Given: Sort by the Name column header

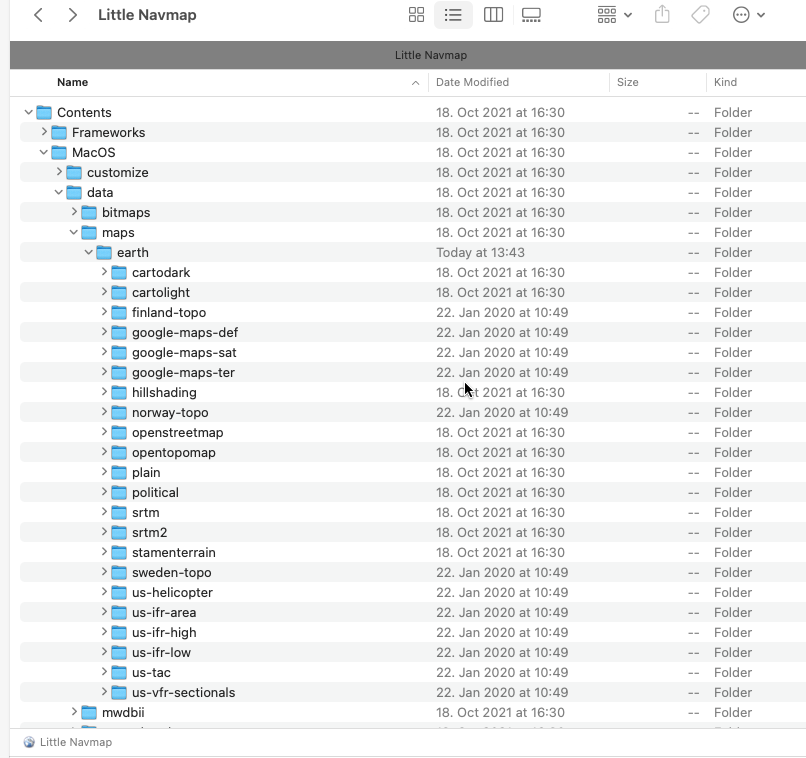Looking at the screenshot, I should click(72, 82).
